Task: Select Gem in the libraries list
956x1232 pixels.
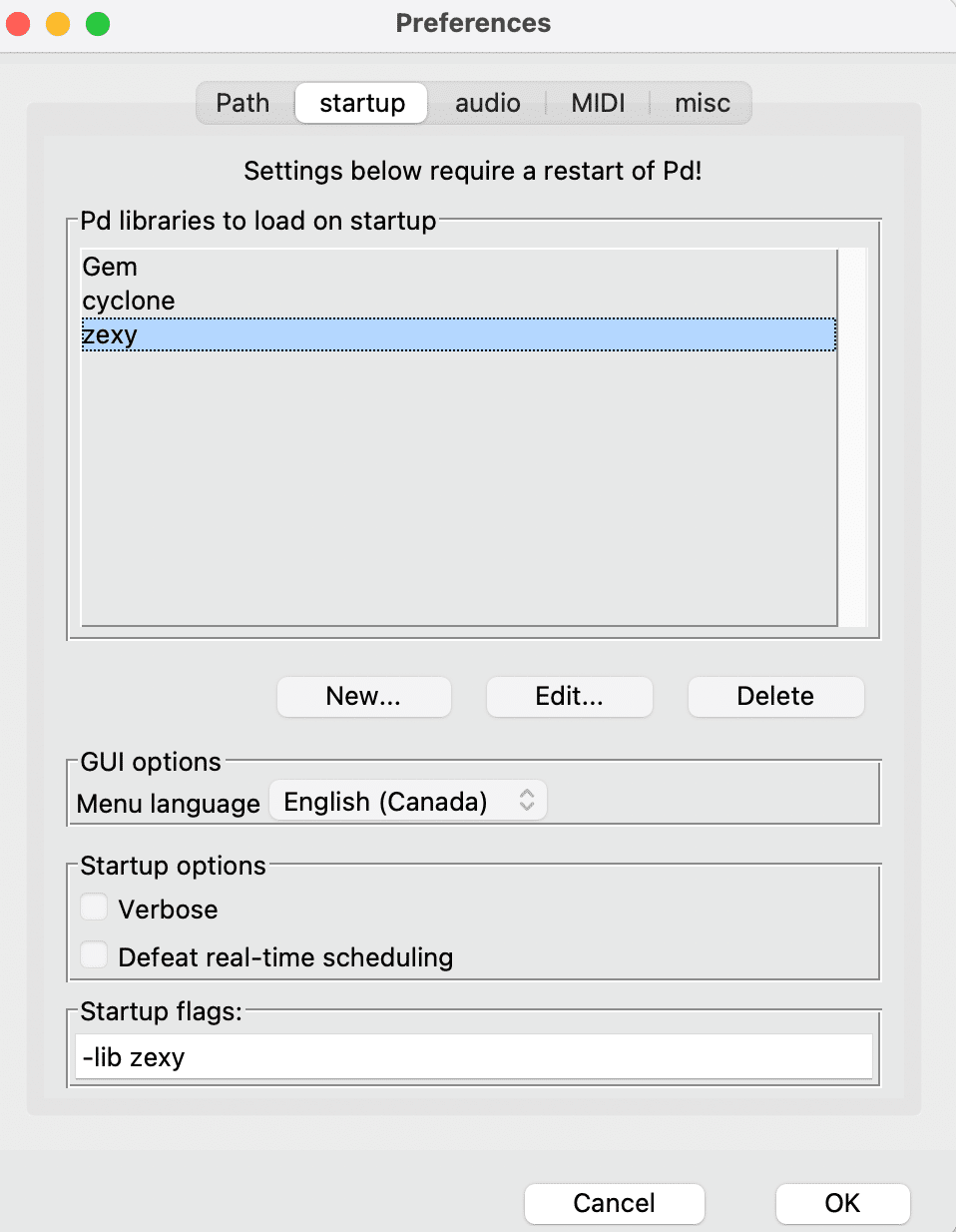Action: [x=110, y=267]
